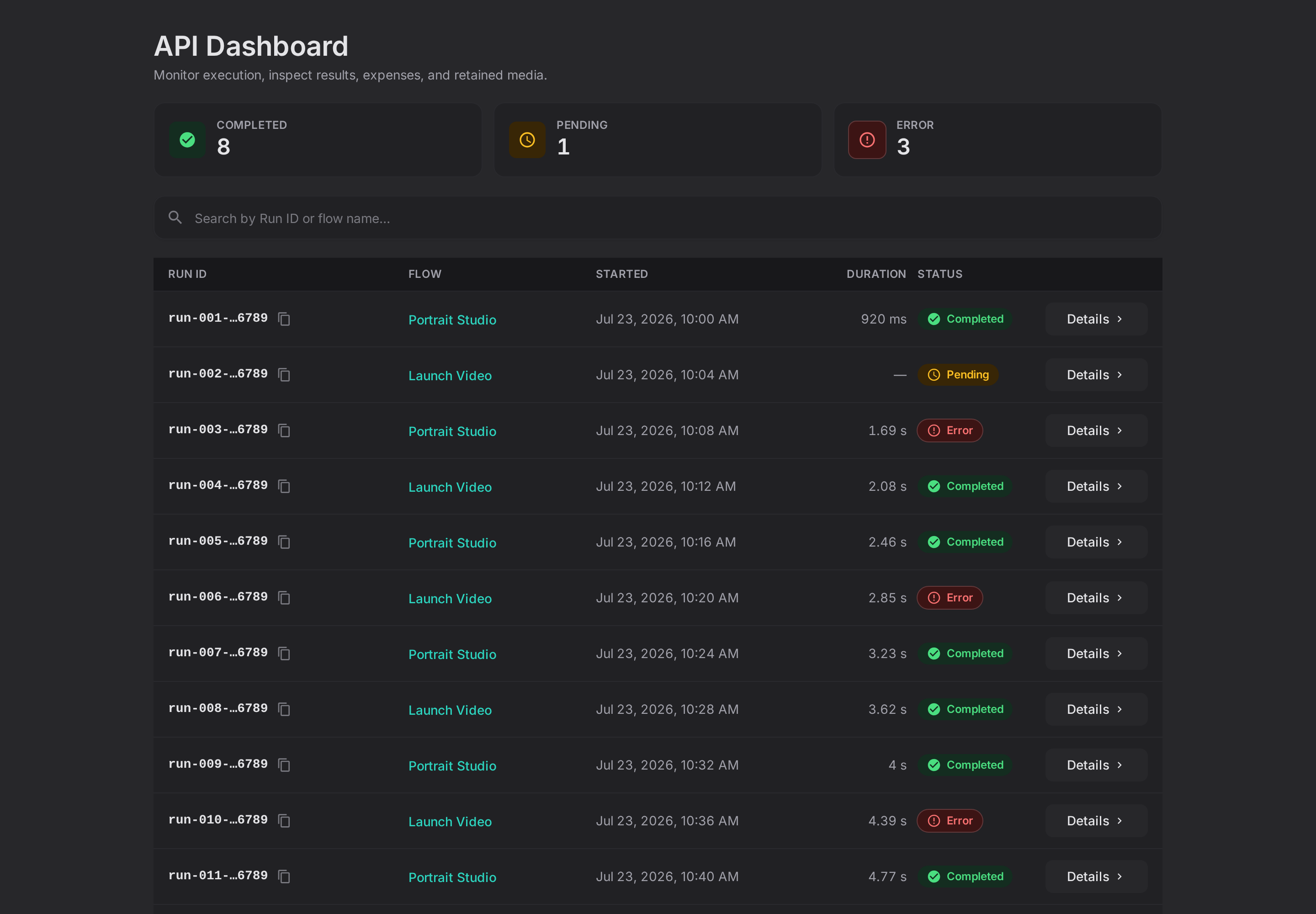Click the Completed count 8 value
1316x914 pixels.
(x=223, y=147)
